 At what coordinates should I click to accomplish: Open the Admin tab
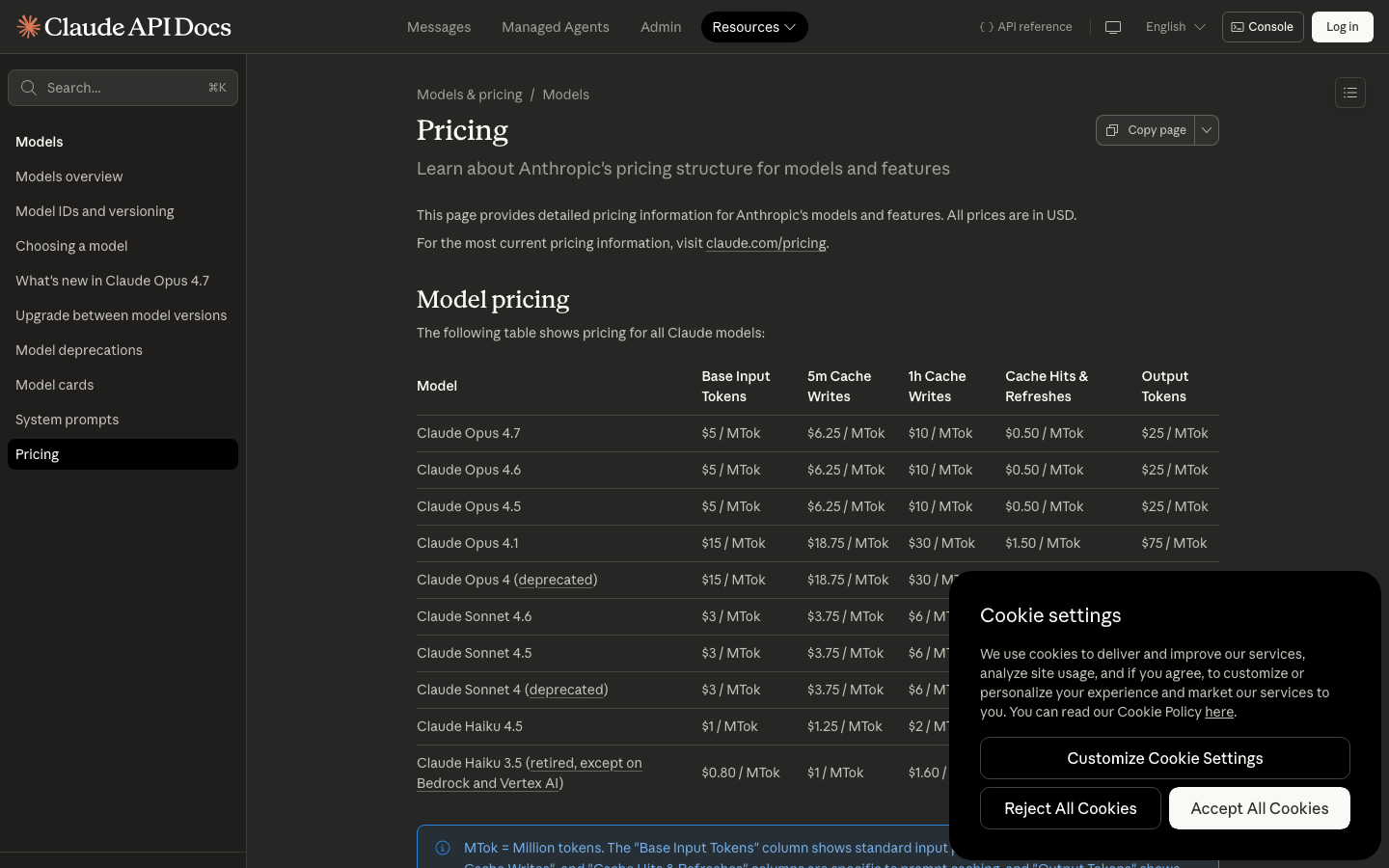(x=661, y=27)
